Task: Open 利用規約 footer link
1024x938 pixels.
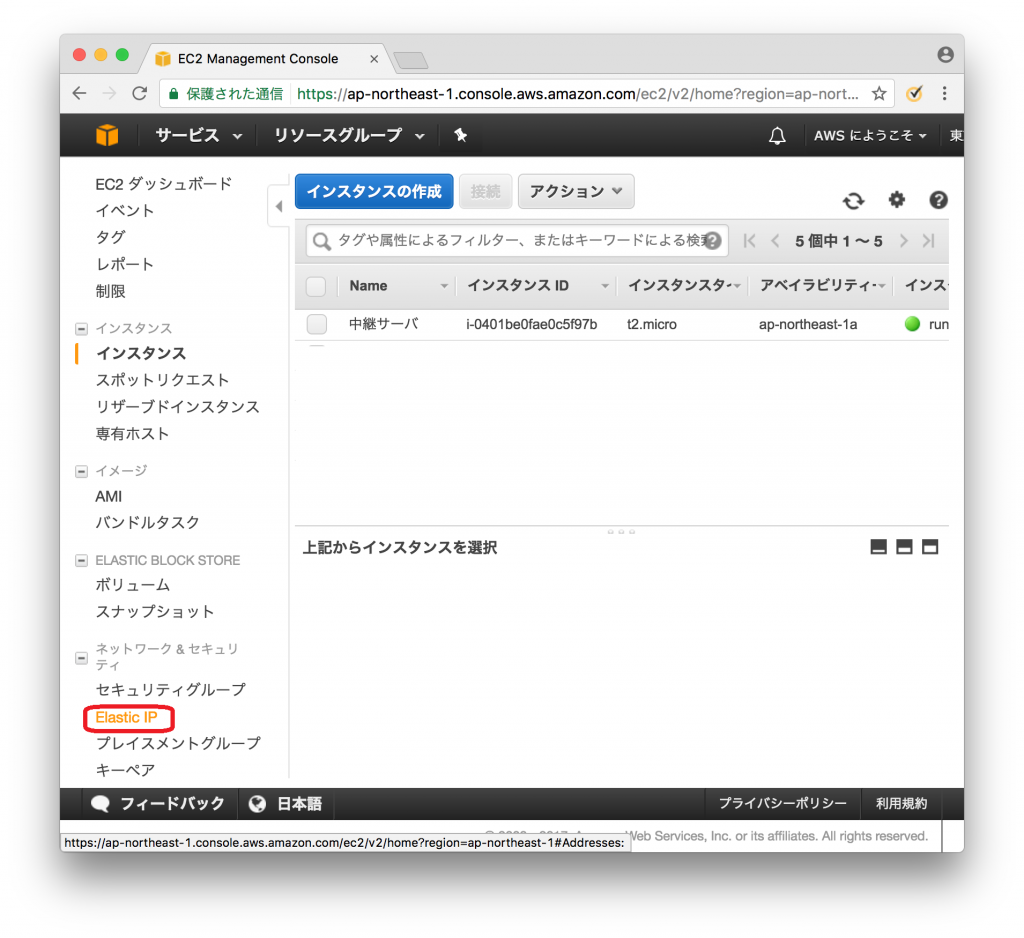Action: pyautogui.click(x=901, y=803)
